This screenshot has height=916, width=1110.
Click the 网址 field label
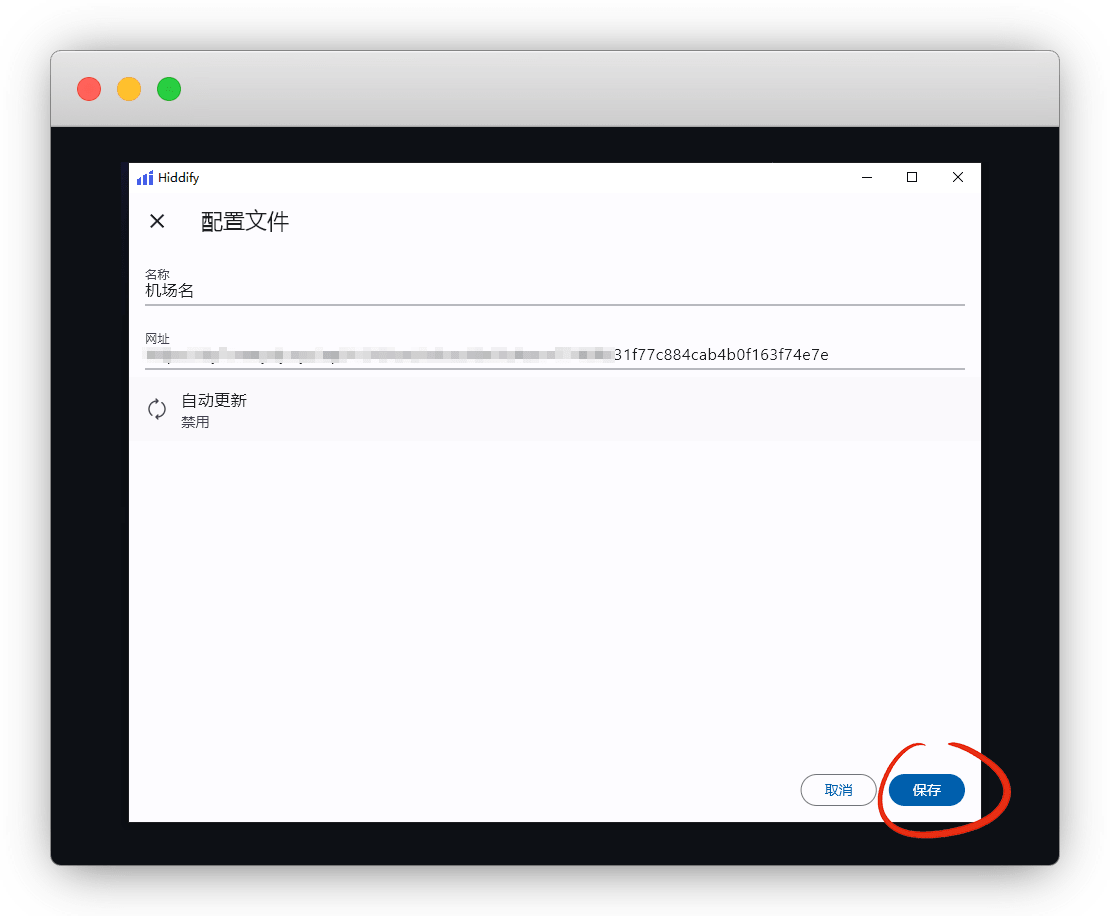coord(157,339)
